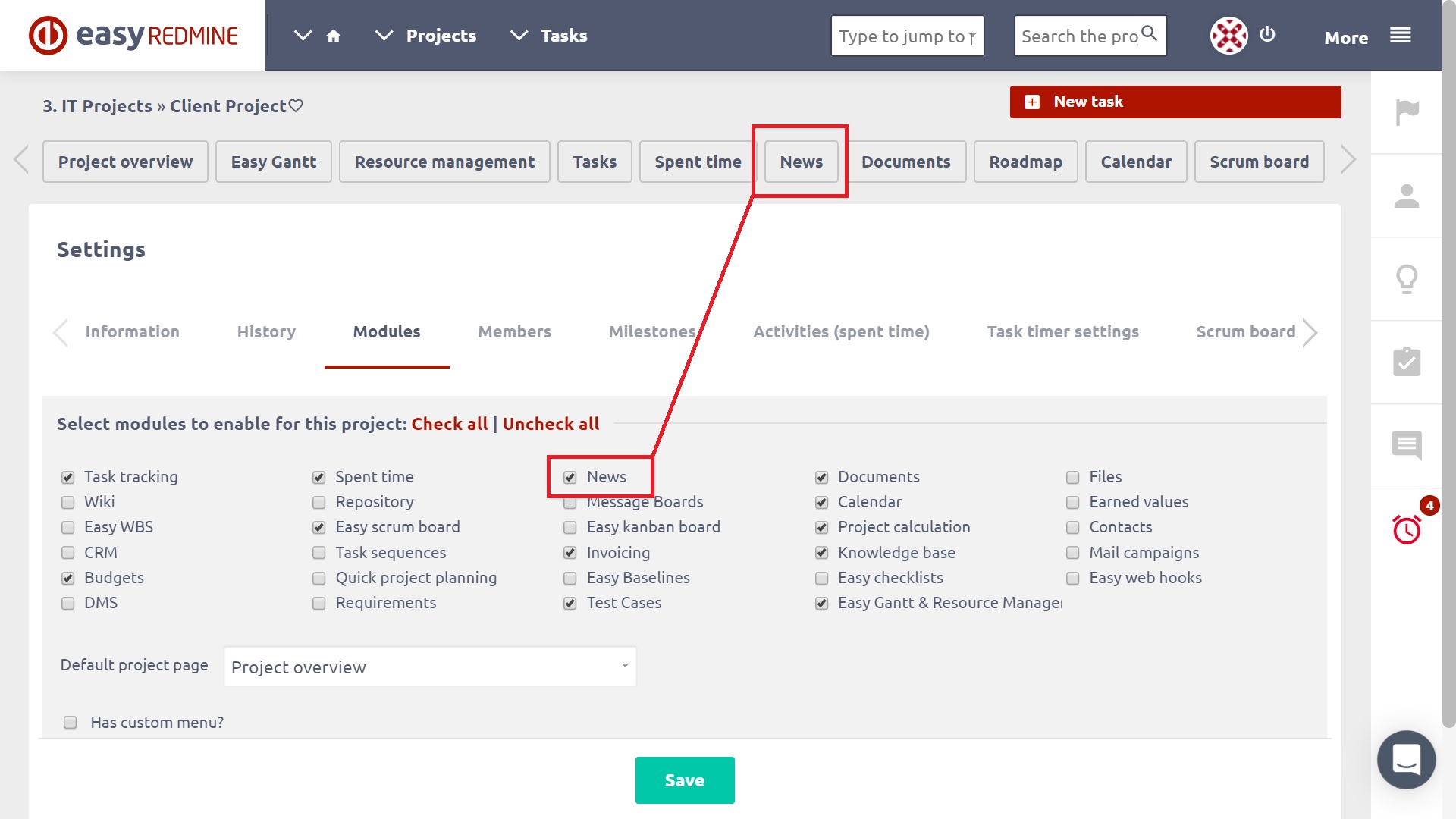
Task: Show more project menu tabs with right arrow
Action: click(x=1348, y=160)
